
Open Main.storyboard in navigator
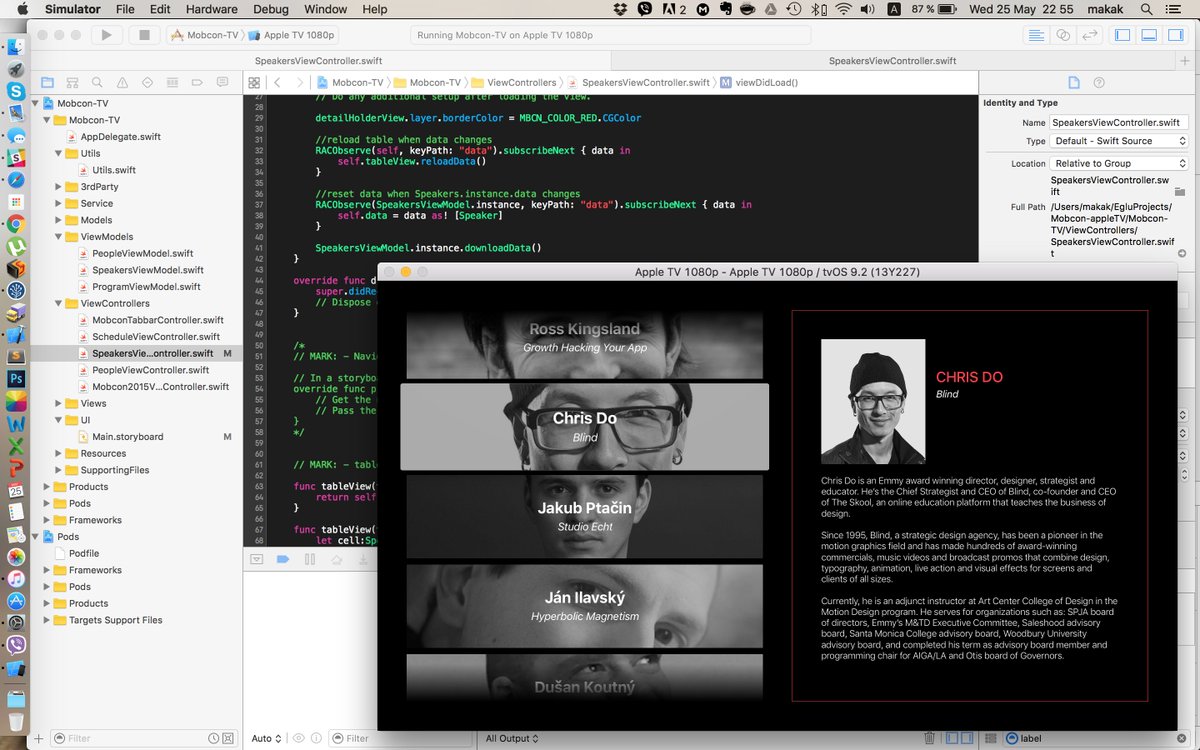tap(128, 436)
